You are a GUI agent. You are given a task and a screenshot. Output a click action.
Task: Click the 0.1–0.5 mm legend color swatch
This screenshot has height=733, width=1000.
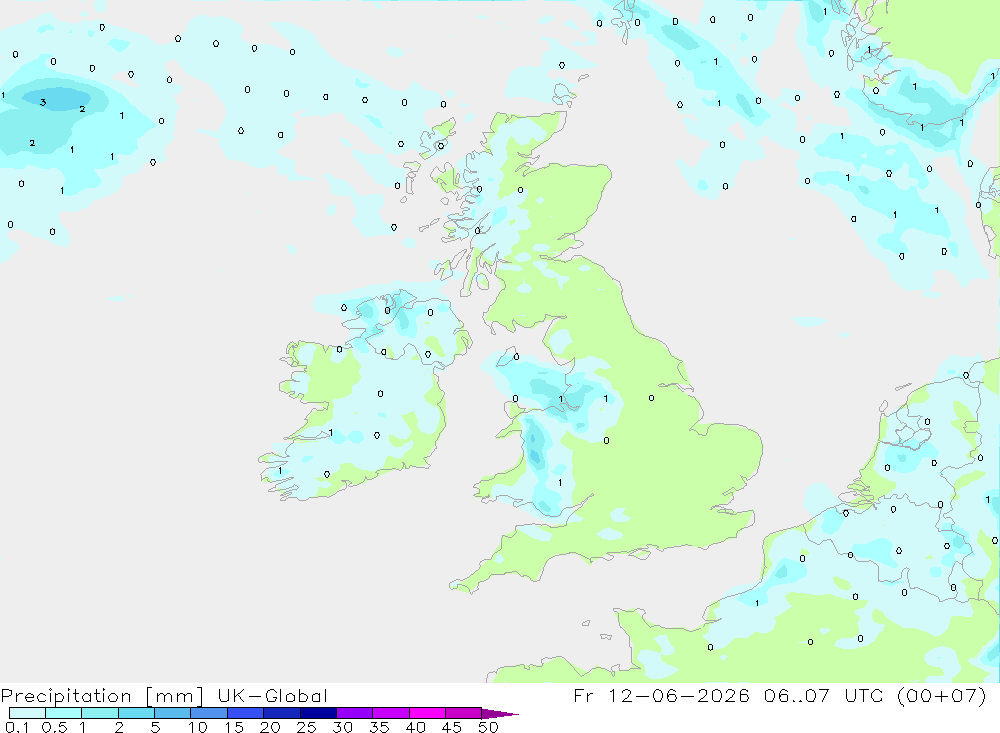coord(27,713)
